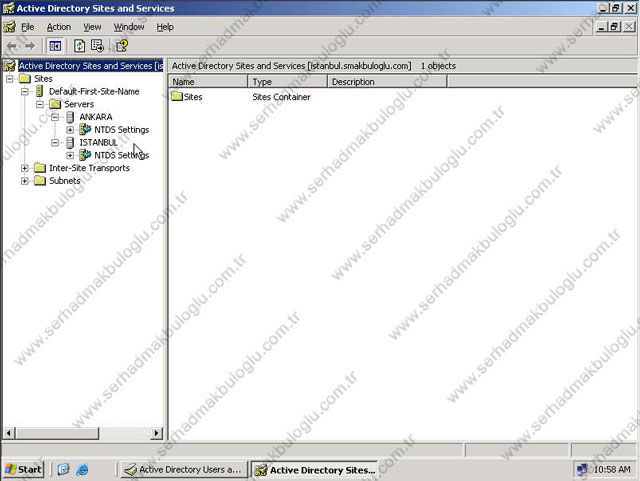Click the Servers folder icon
640x481 pixels.
[55, 104]
